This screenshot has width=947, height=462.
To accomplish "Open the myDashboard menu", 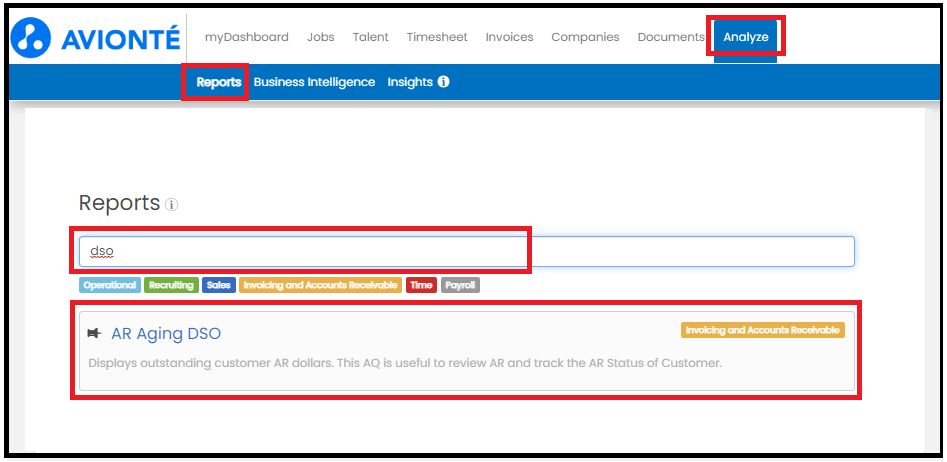I will click(246, 37).
